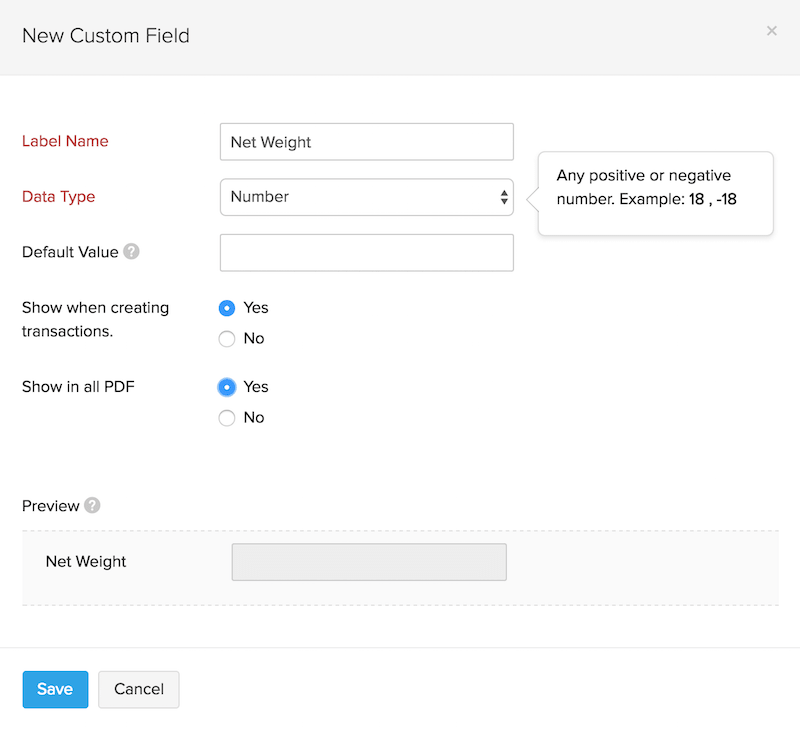Cancel the custom field creation

(x=138, y=689)
